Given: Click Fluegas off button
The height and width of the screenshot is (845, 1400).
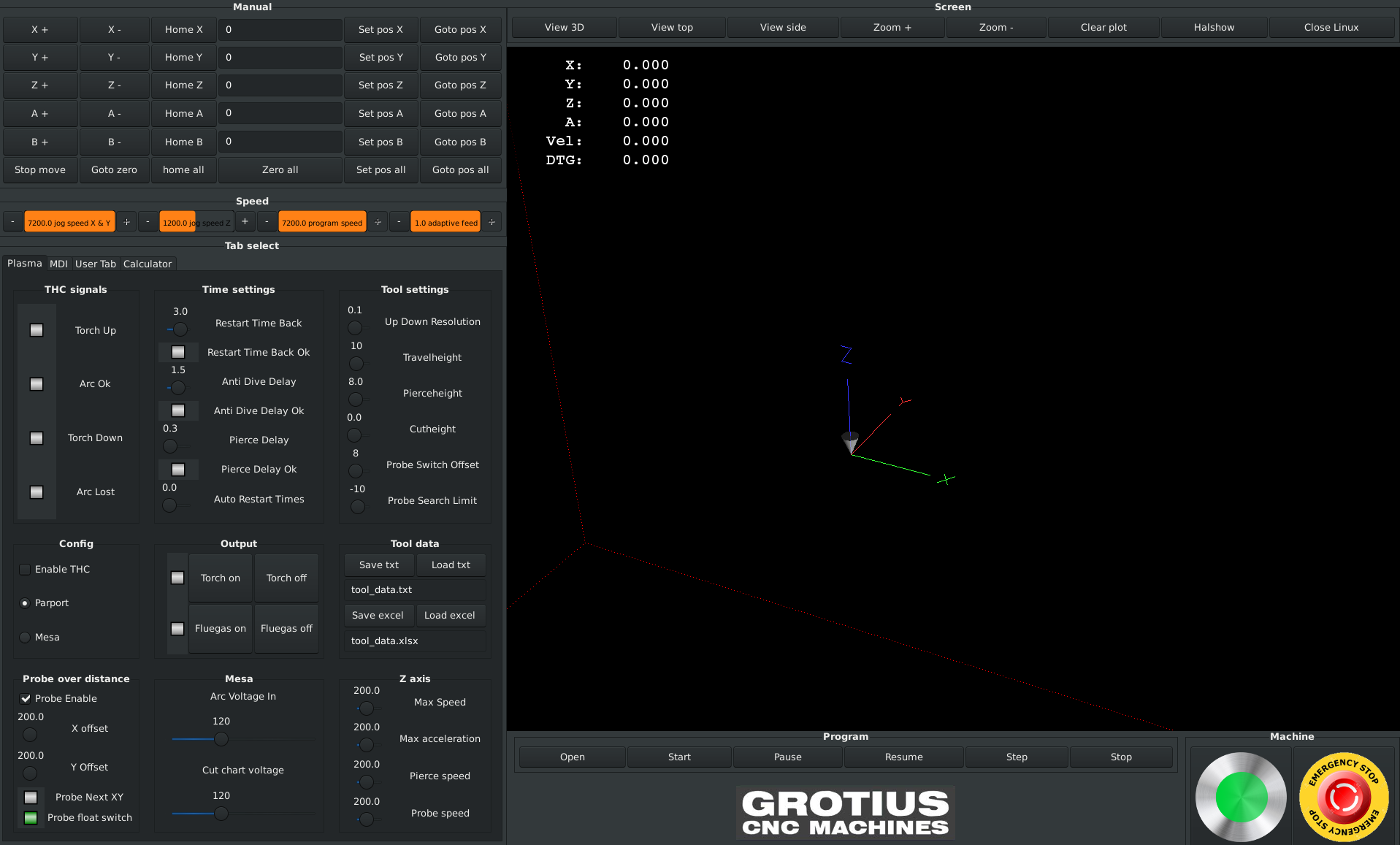Looking at the screenshot, I should click(286, 629).
